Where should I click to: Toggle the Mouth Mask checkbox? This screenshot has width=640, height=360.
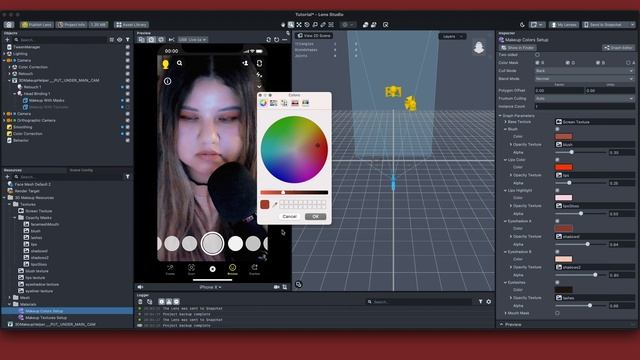point(557,313)
